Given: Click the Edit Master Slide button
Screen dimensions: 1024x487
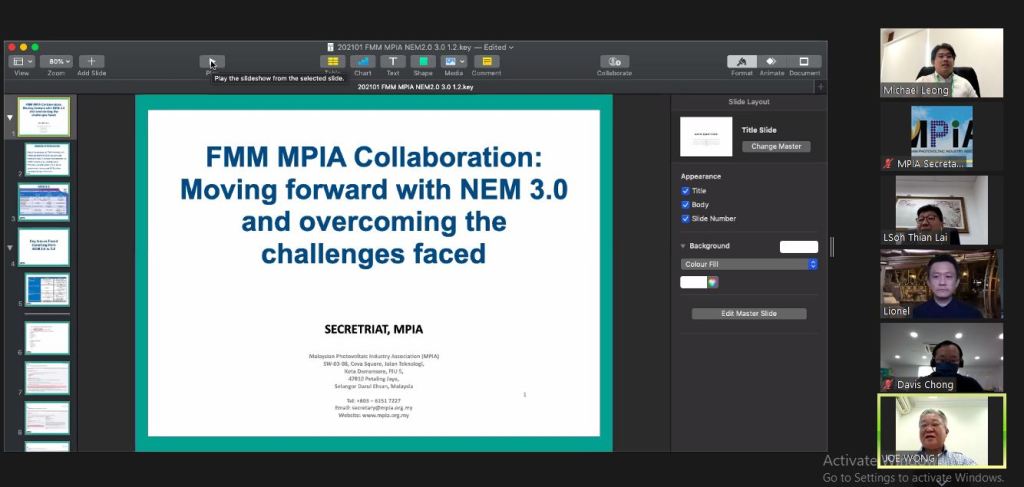Looking at the screenshot, I should coord(749,314).
